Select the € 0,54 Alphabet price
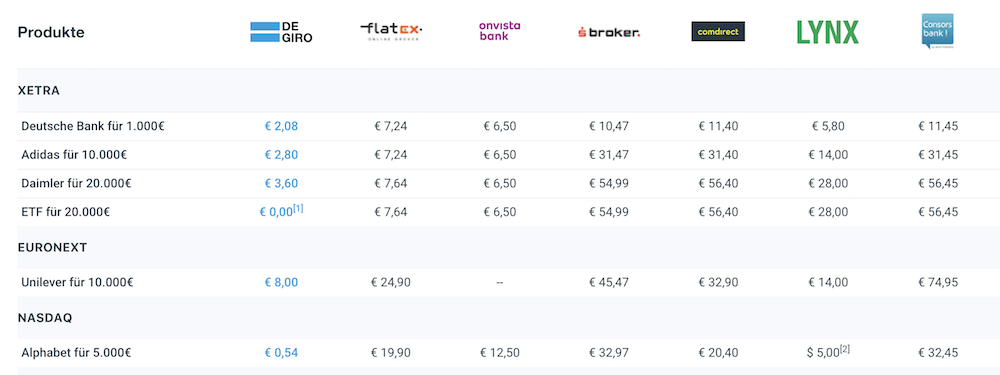This screenshot has height=375, width=1000. pyautogui.click(x=281, y=353)
